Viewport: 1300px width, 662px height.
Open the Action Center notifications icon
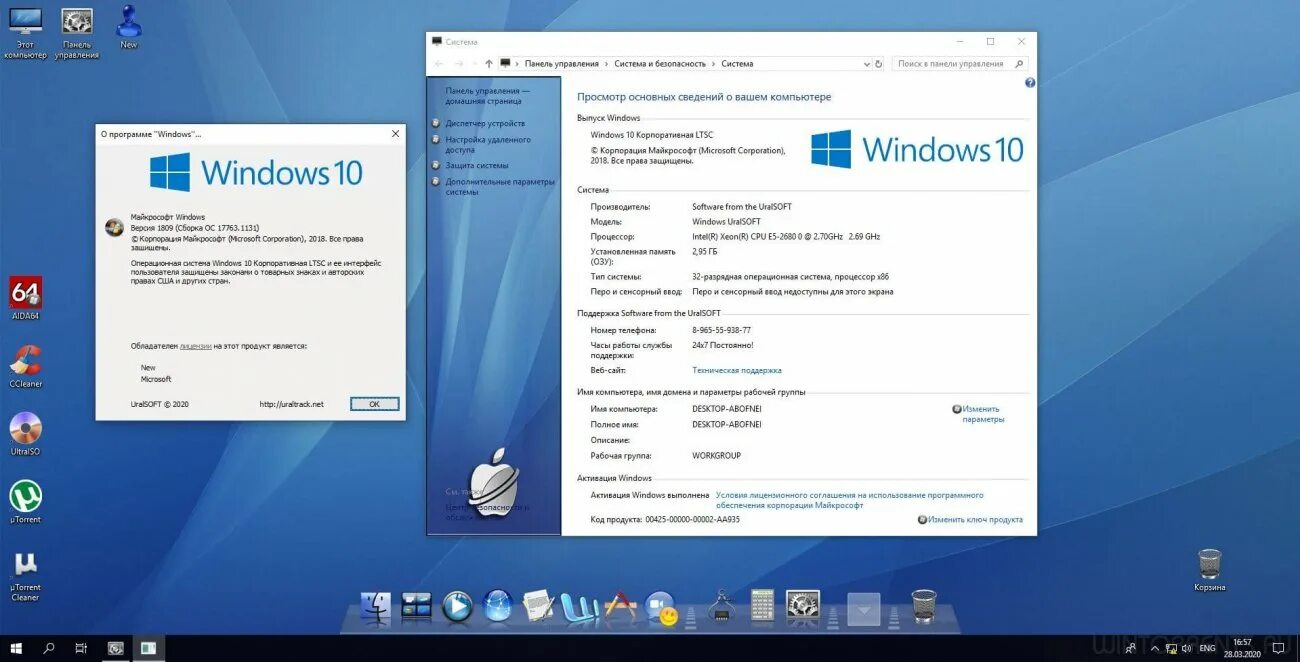(x=1279, y=648)
